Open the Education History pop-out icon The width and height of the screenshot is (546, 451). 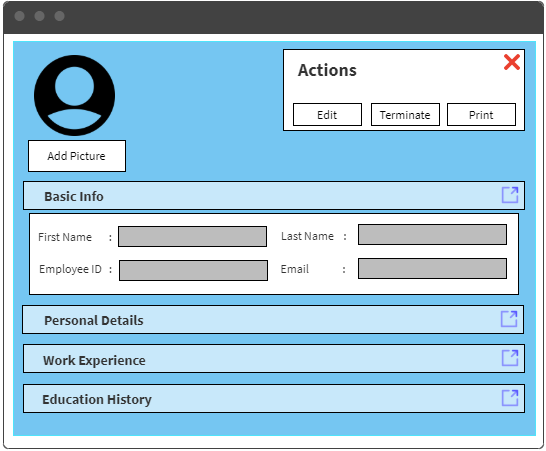click(x=510, y=398)
